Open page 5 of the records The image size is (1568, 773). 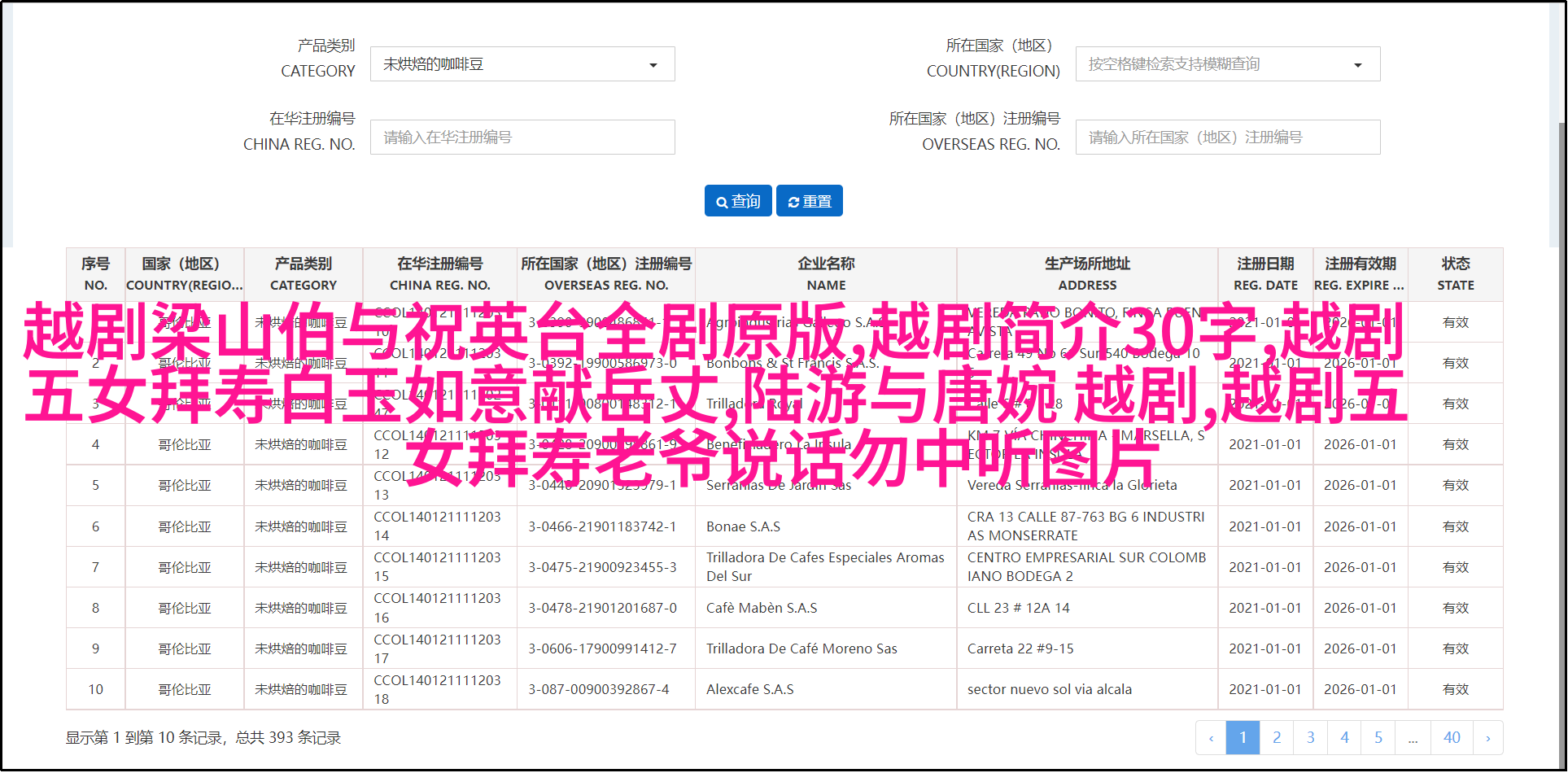[x=1378, y=738]
